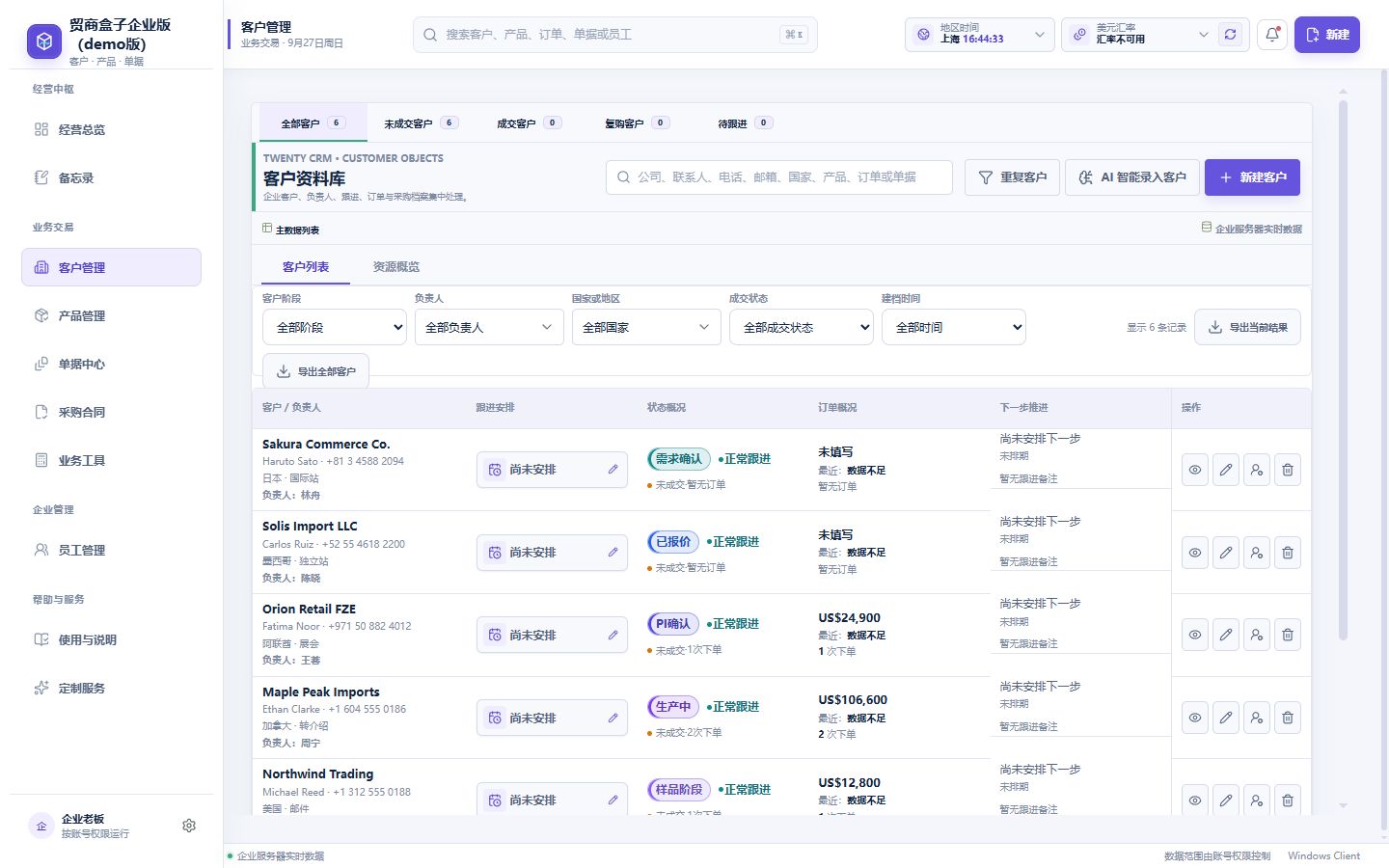This screenshot has width=1389, height=868.
Task: Open the 地区时间 Shanghai timezone selector
Action: [x=979, y=35]
